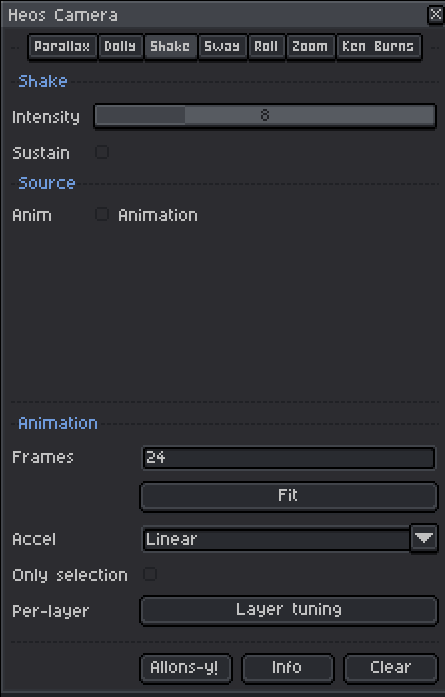
Task: Switch to the Sway tab
Action: point(222,47)
